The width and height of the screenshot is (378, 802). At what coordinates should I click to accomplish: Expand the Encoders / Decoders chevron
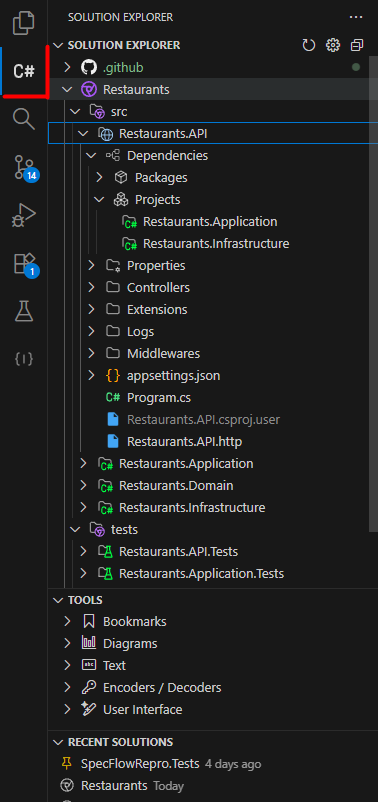tap(67, 687)
